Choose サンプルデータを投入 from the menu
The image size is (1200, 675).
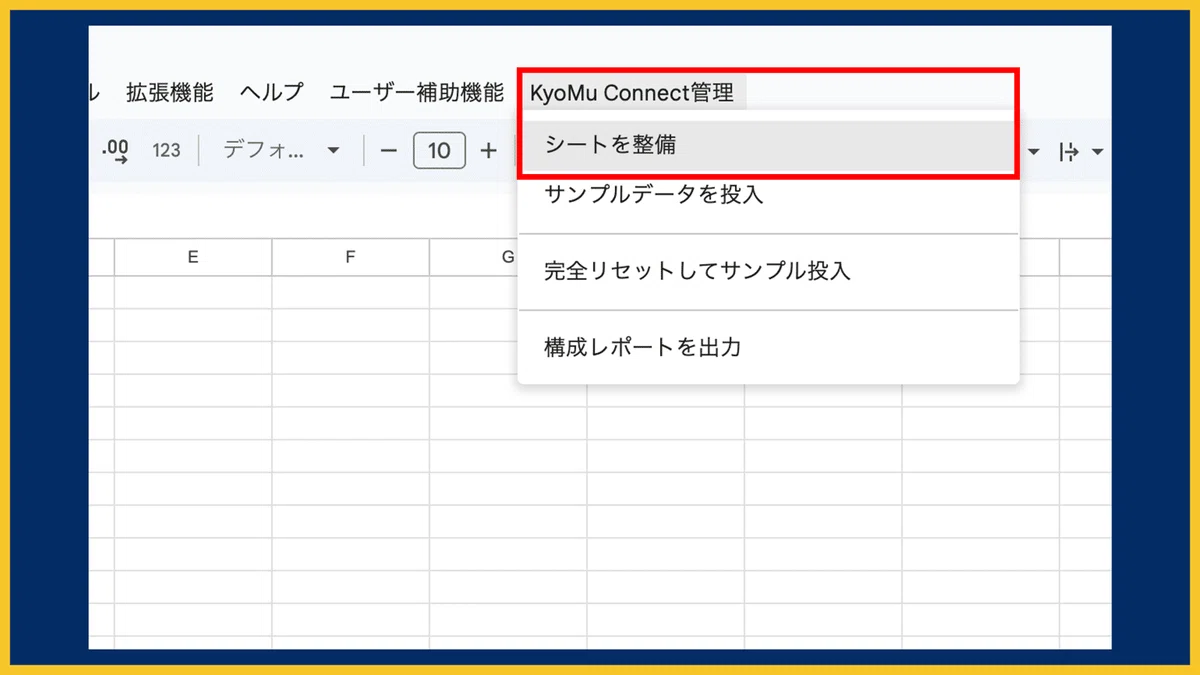tap(768, 194)
